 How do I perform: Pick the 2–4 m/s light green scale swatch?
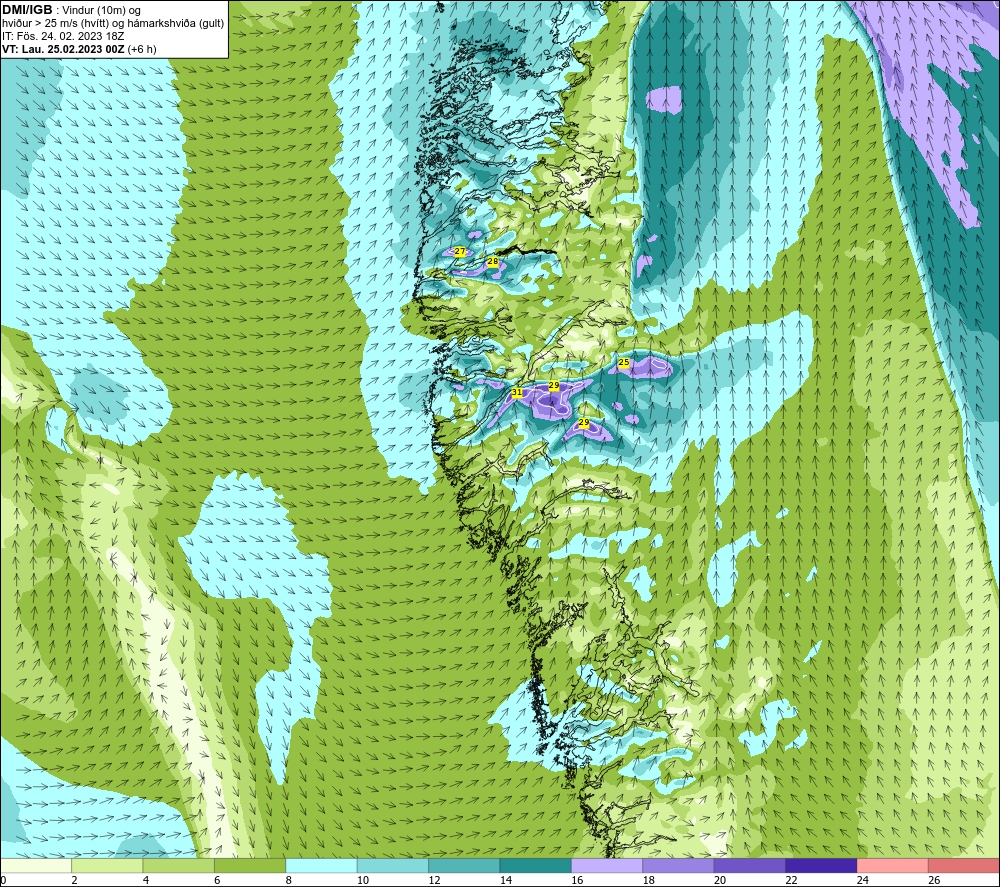(107, 865)
